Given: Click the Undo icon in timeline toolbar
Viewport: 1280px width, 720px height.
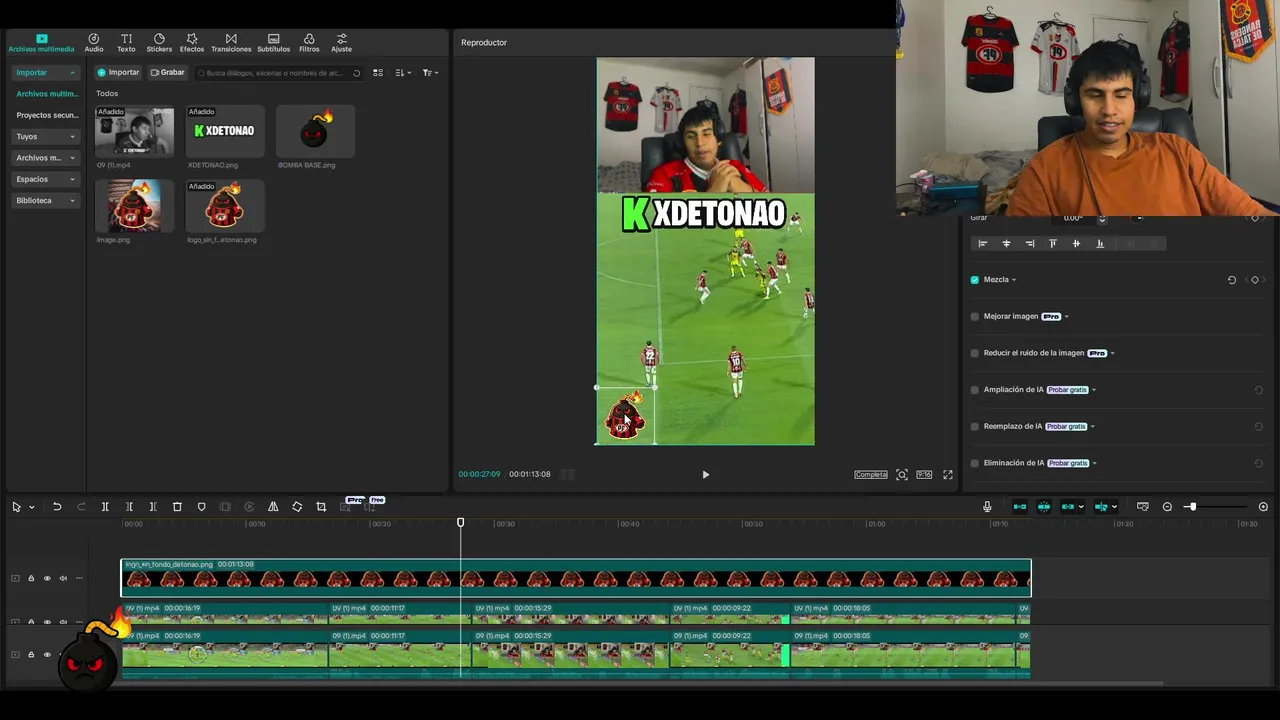Looking at the screenshot, I should [x=57, y=507].
